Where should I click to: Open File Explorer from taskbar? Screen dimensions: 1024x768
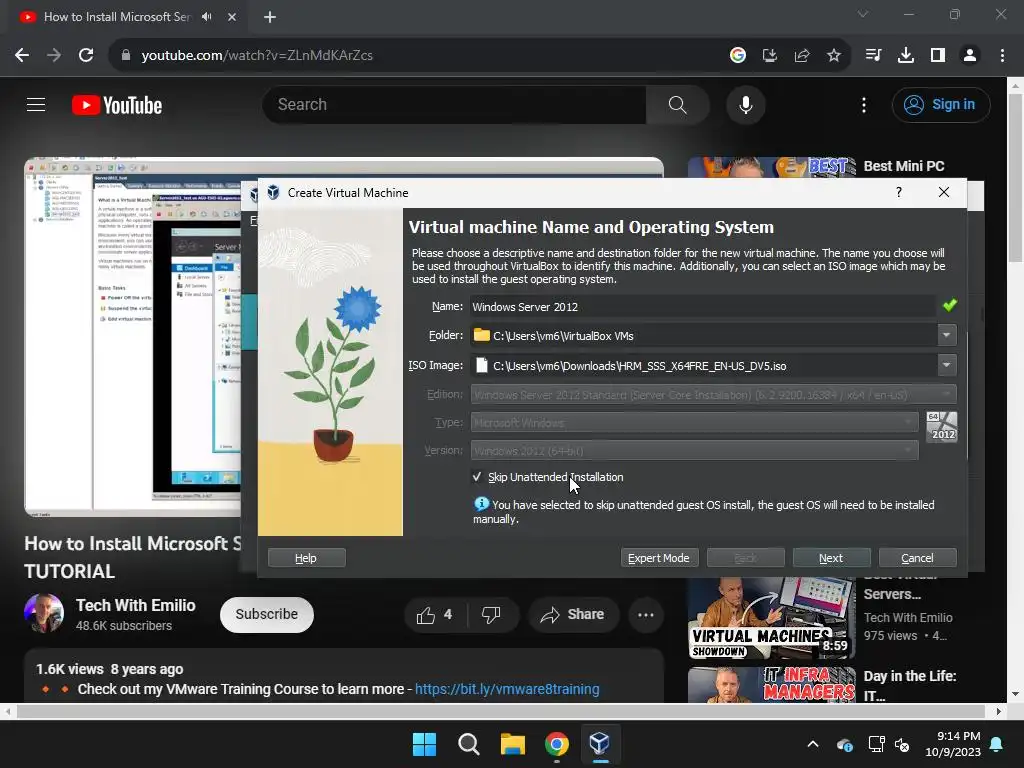[x=513, y=743]
